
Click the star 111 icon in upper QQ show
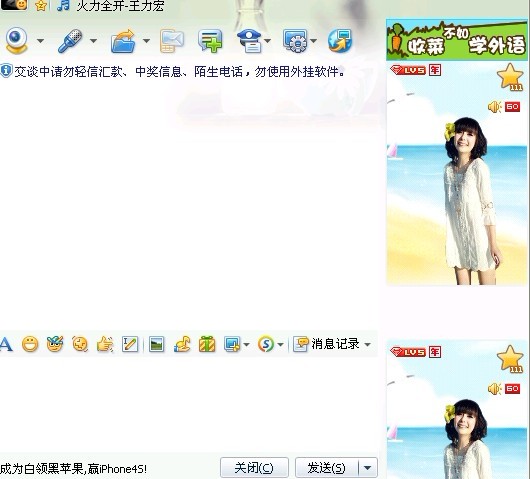click(510, 77)
